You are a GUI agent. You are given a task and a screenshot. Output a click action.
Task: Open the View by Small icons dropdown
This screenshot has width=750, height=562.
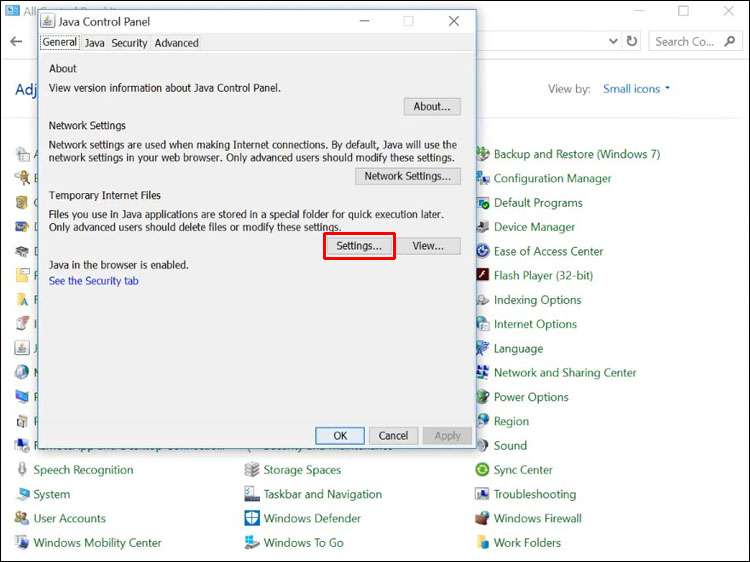(x=636, y=89)
